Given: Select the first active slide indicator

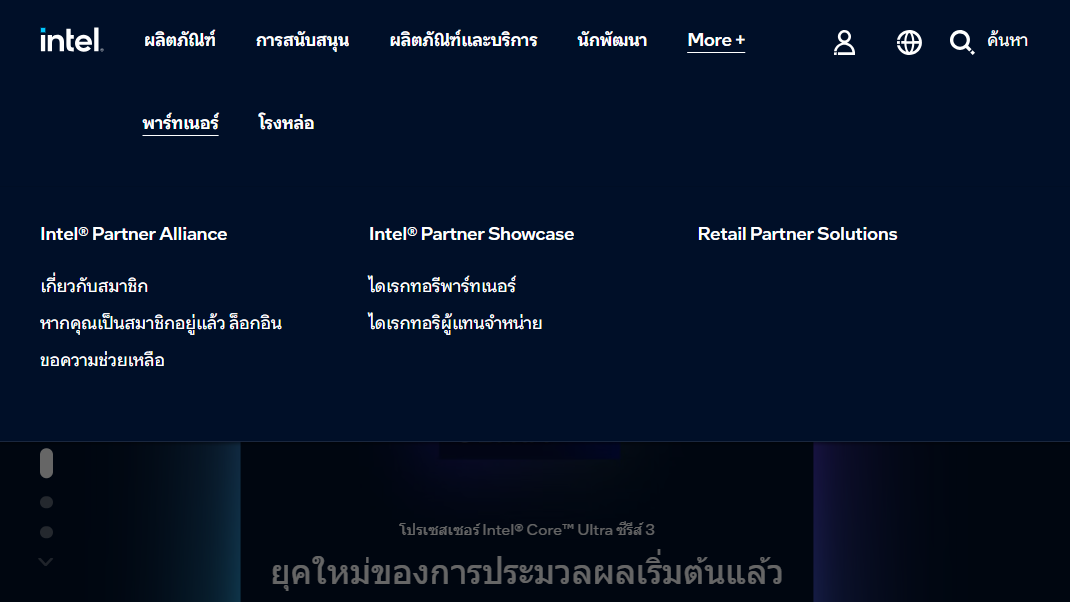Looking at the screenshot, I should point(46,463).
